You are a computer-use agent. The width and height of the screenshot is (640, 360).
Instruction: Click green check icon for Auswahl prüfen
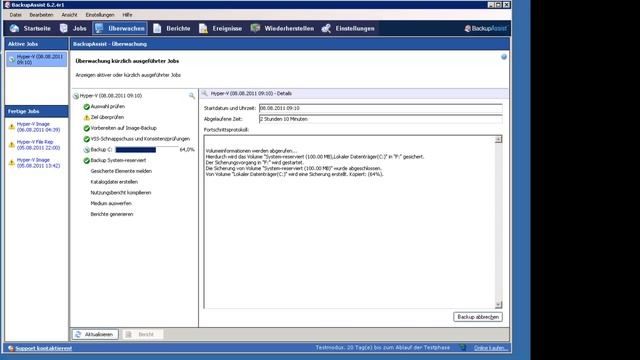point(87,107)
